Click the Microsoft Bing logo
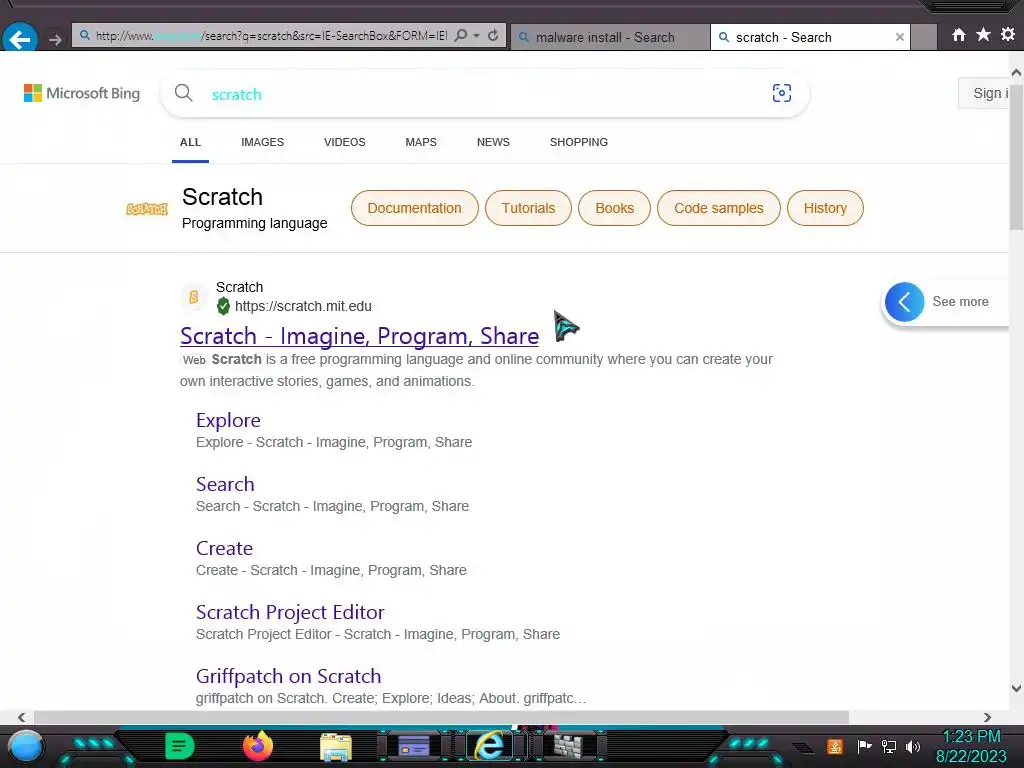This screenshot has width=1024, height=768. click(82, 93)
